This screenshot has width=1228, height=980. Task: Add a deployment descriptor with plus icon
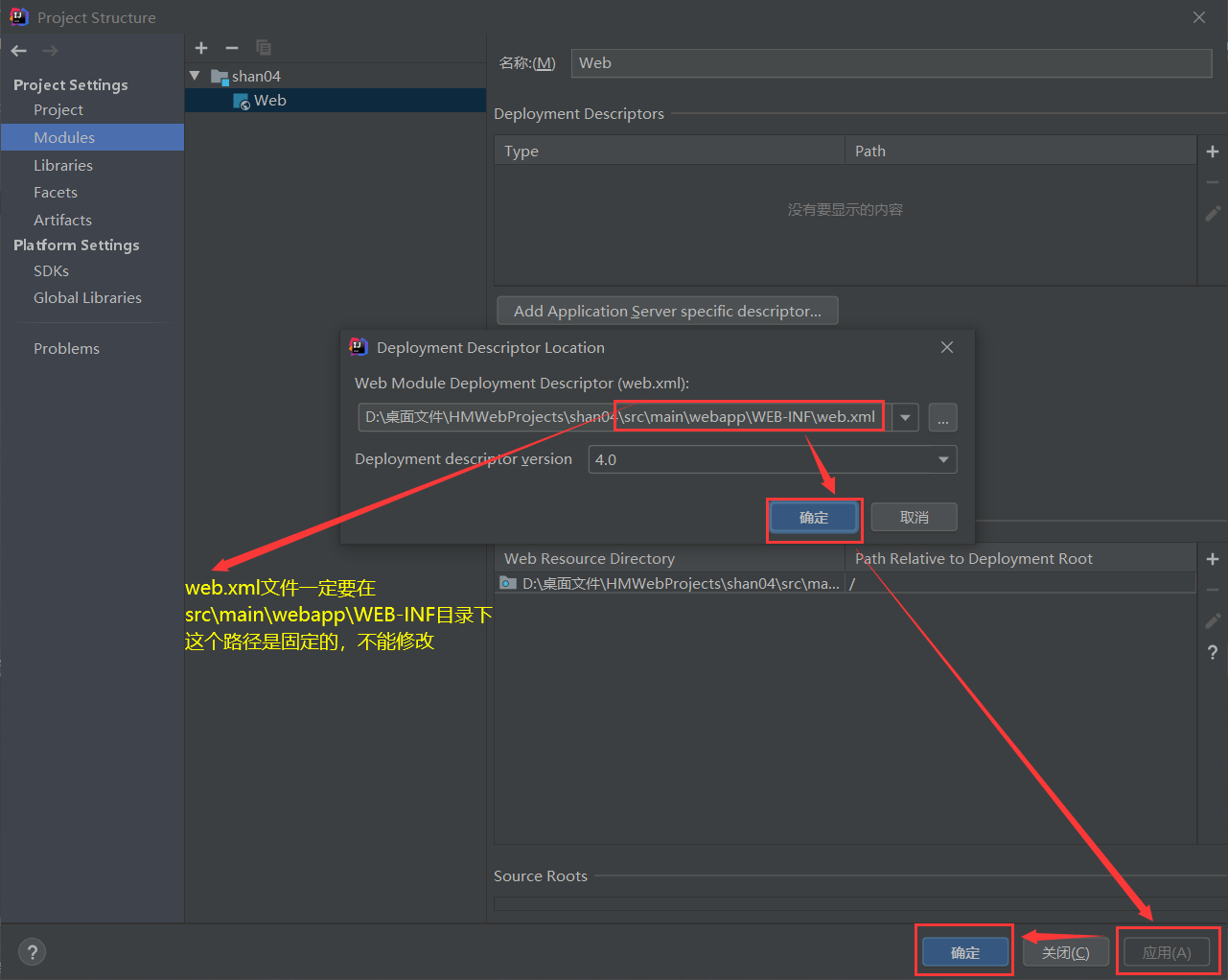[x=1213, y=152]
